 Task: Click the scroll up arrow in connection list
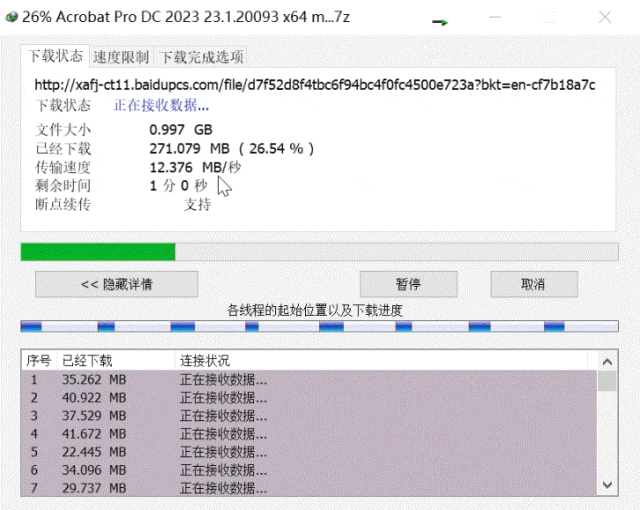pos(607,361)
